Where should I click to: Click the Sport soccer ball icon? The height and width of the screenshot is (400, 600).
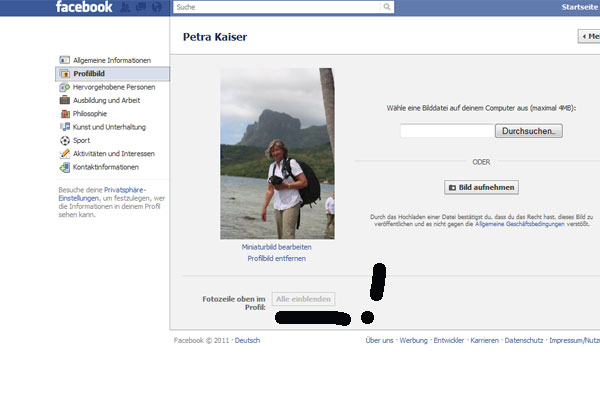(65, 141)
